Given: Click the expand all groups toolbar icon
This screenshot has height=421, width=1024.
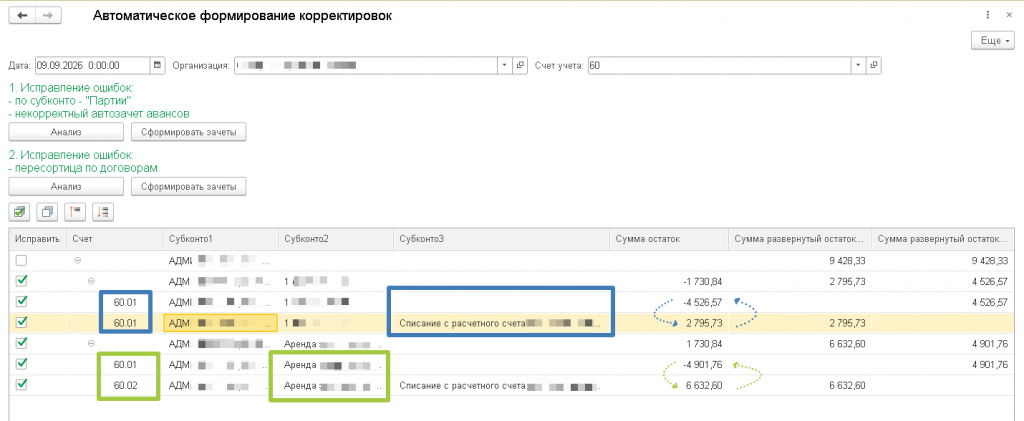Looking at the screenshot, I should coord(103,211).
